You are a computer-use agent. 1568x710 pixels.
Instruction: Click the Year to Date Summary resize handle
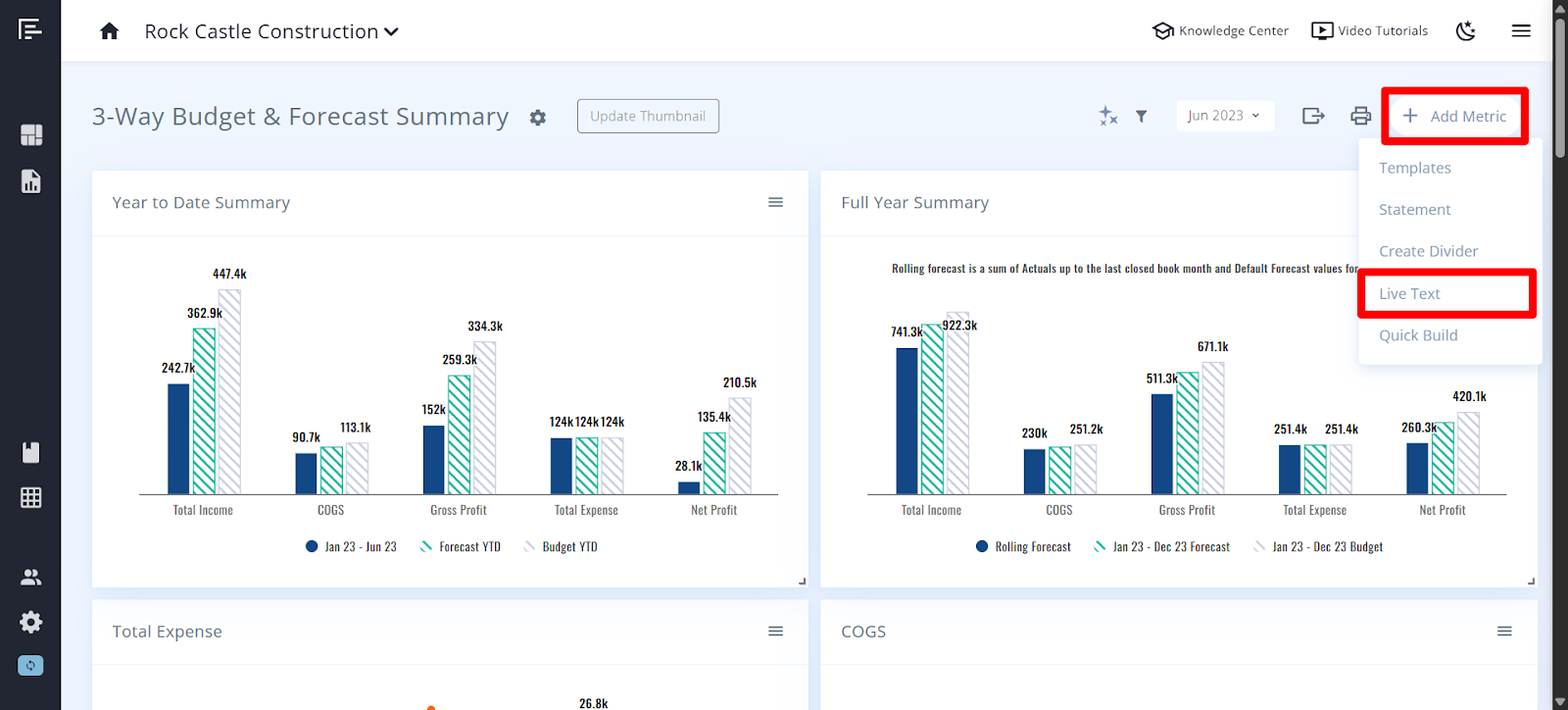tap(802, 582)
